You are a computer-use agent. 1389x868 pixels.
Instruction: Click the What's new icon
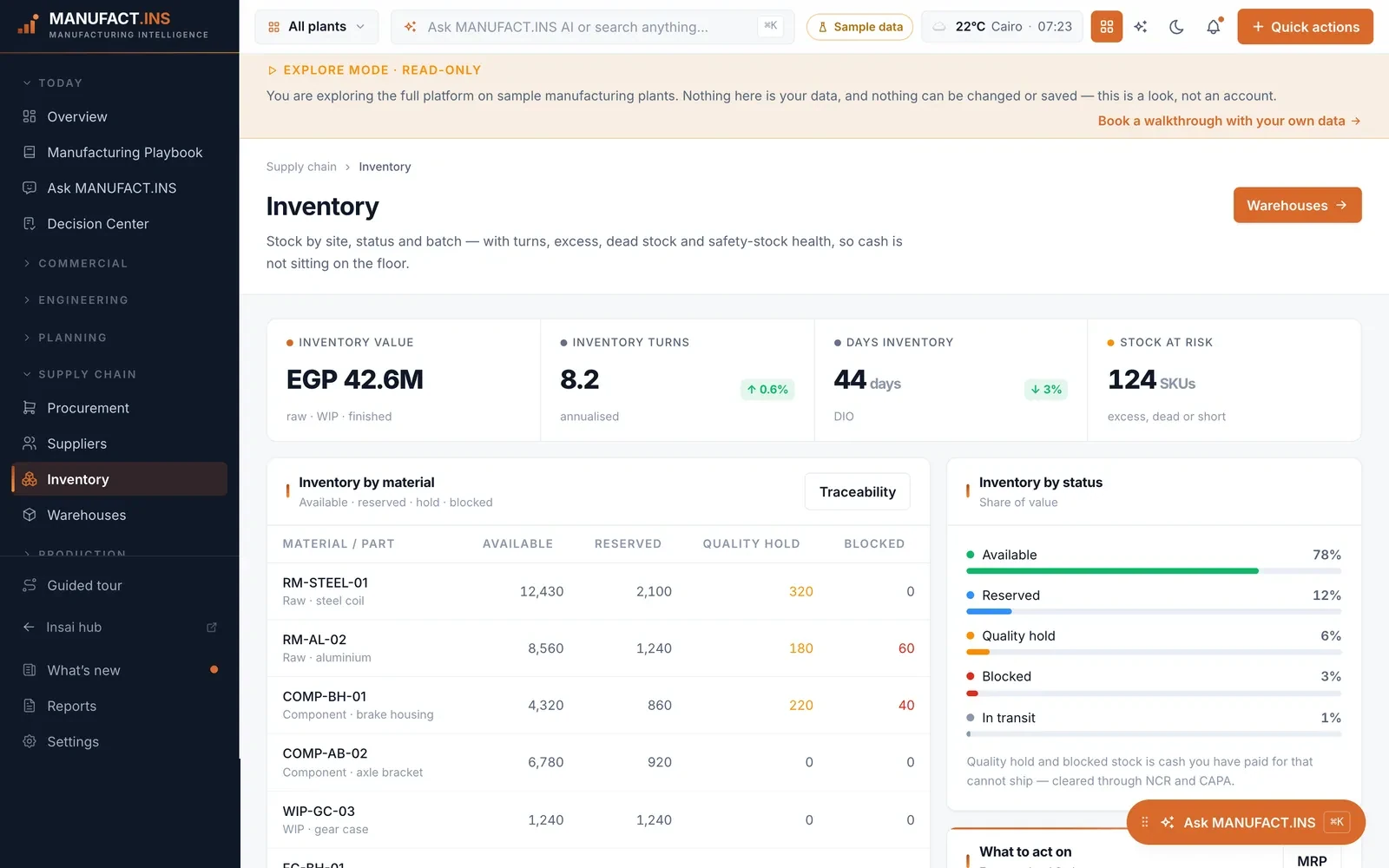pos(30,670)
